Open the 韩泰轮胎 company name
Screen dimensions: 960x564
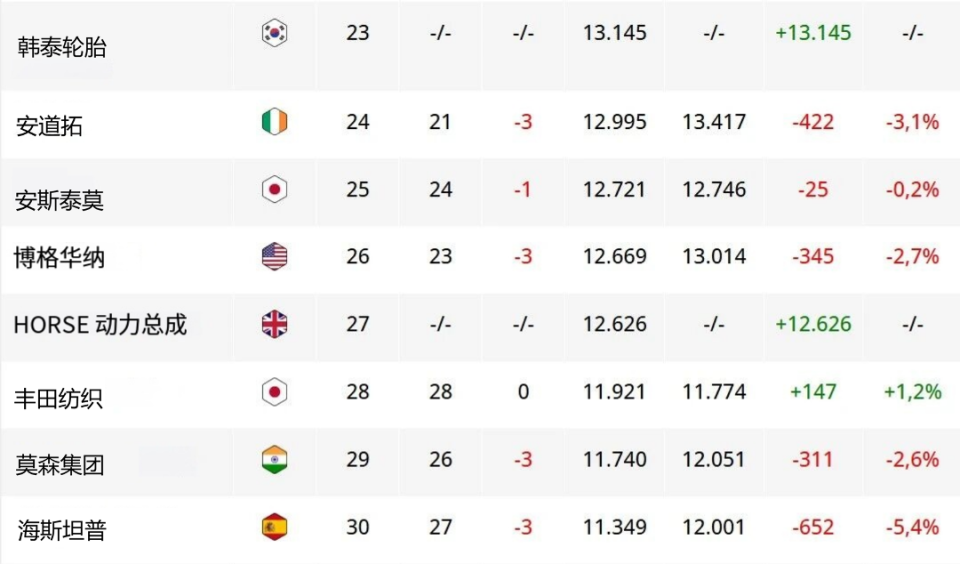[62, 47]
